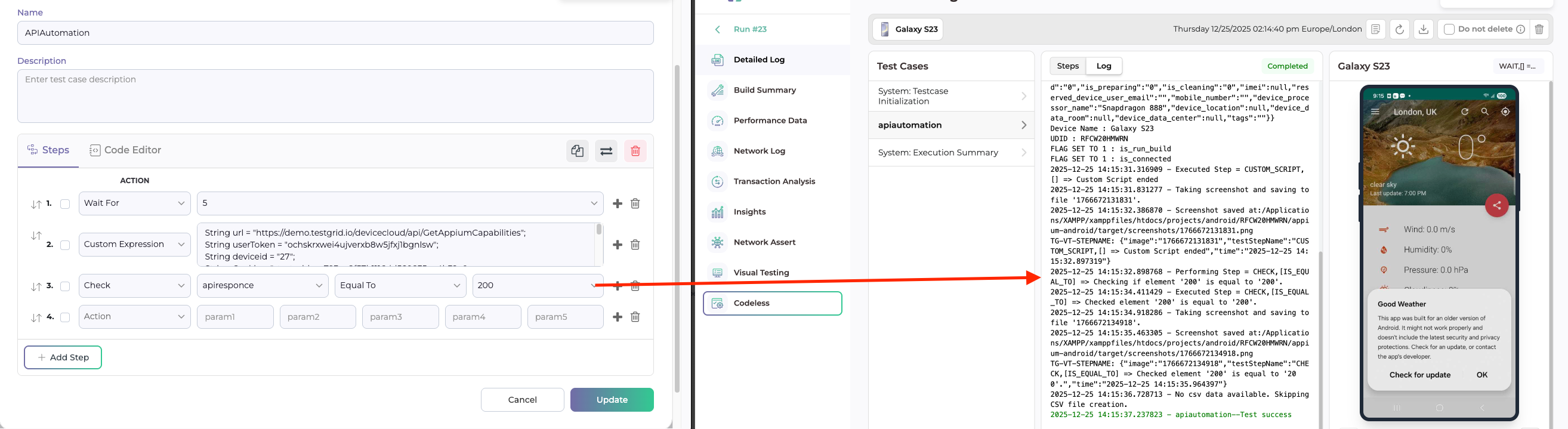Switch to the Code Editor tab
Viewport: 1568px width, 429px height.
coord(125,150)
